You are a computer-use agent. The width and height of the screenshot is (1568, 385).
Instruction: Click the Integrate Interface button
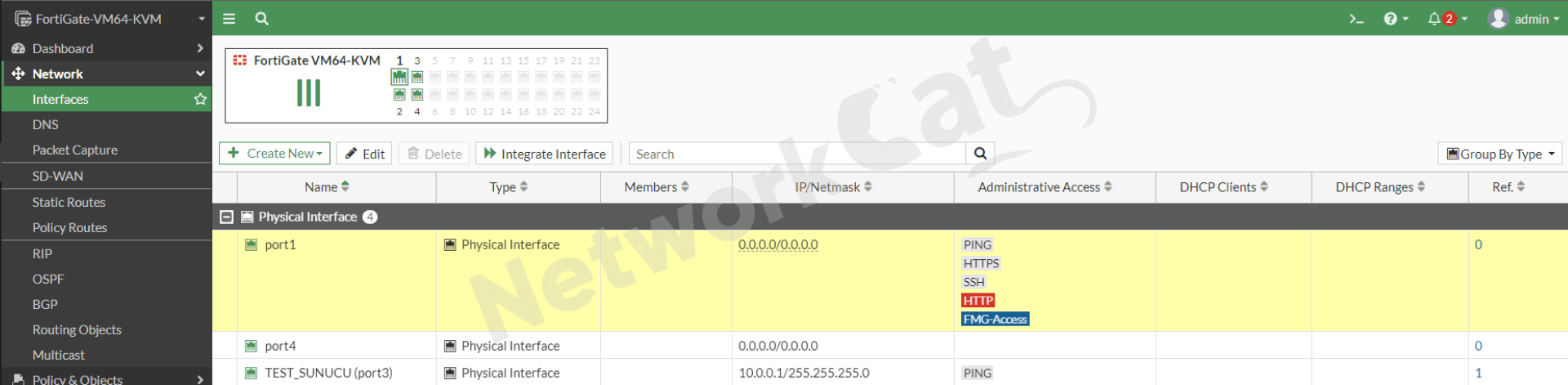[x=544, y=154]
